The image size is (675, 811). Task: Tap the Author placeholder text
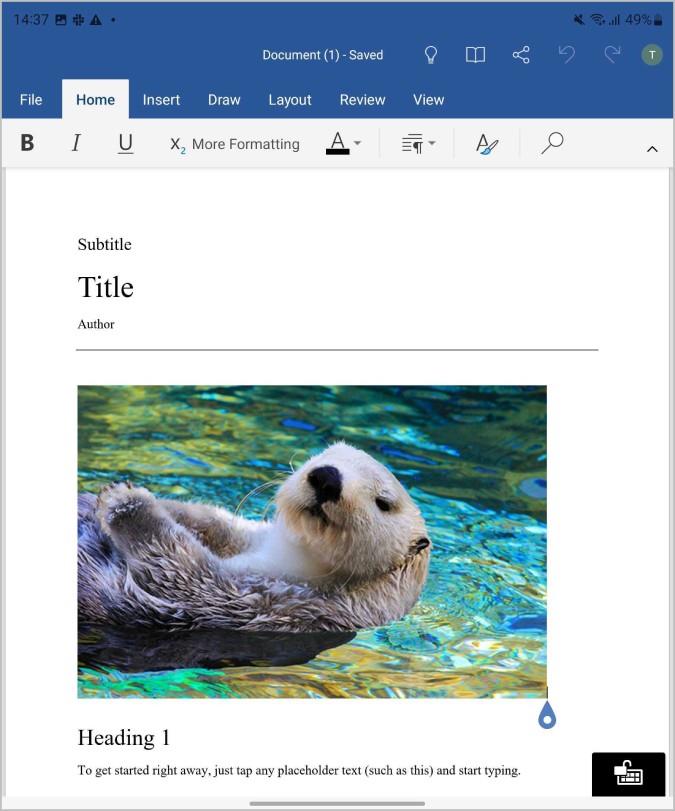pos(96,324)
